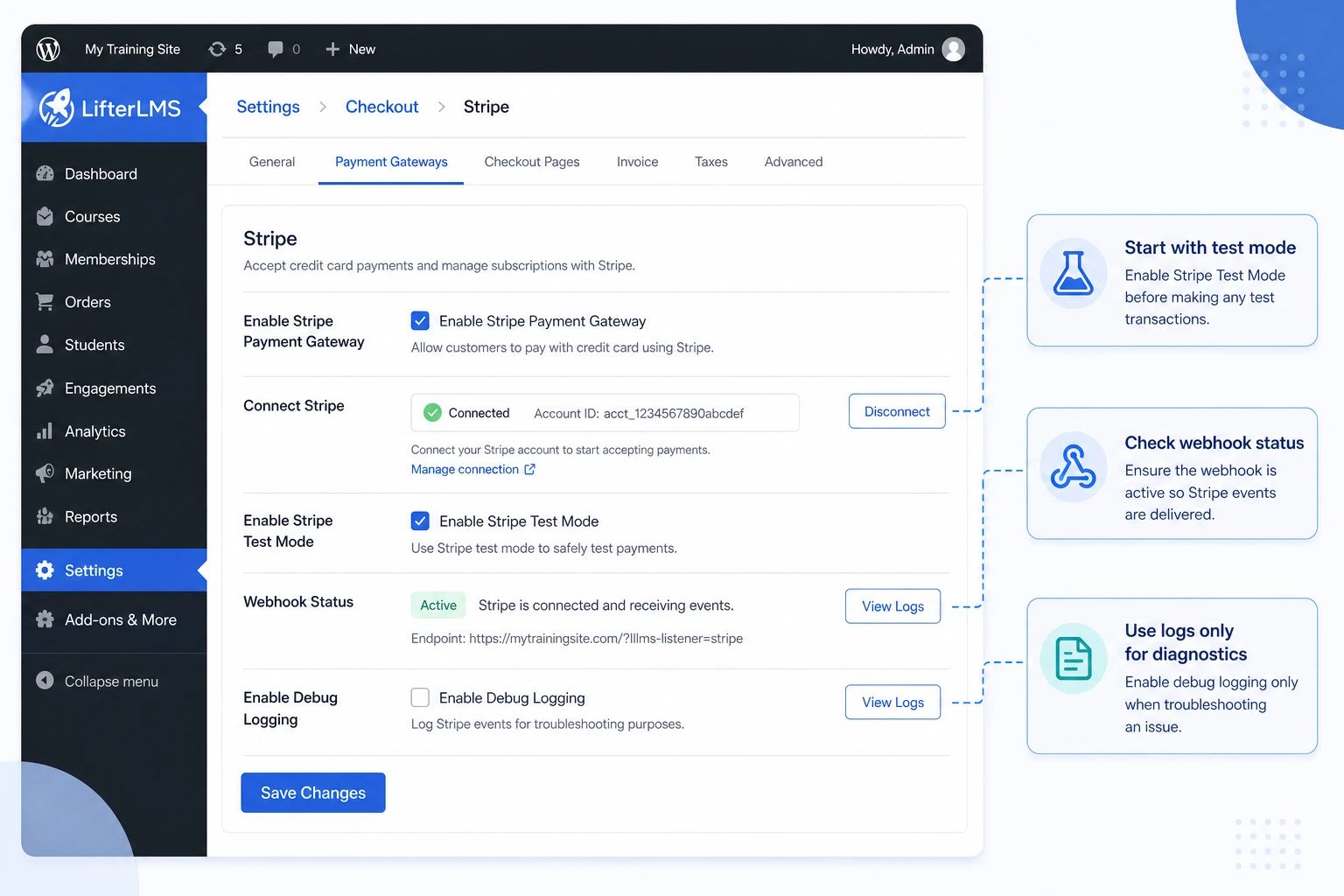Uncheck Enable Stripe Payment Gateway checkbox
The image size is (1344, 896).
coord(420,320)
